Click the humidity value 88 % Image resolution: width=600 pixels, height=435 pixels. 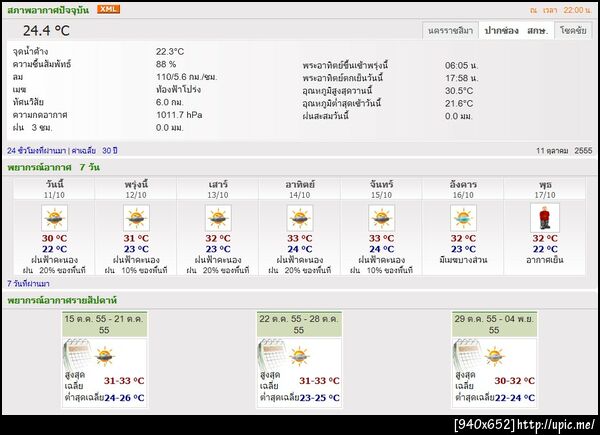(x=166, y=64)
